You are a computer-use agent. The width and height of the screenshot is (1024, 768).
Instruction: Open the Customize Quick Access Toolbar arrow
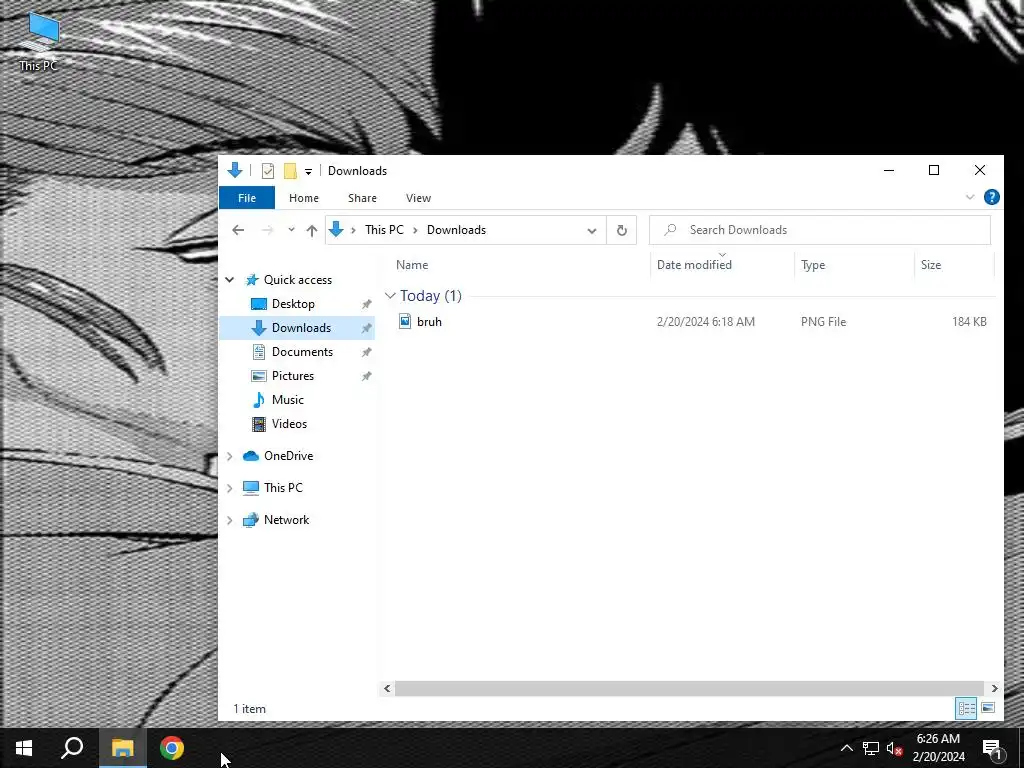[308, 172]
